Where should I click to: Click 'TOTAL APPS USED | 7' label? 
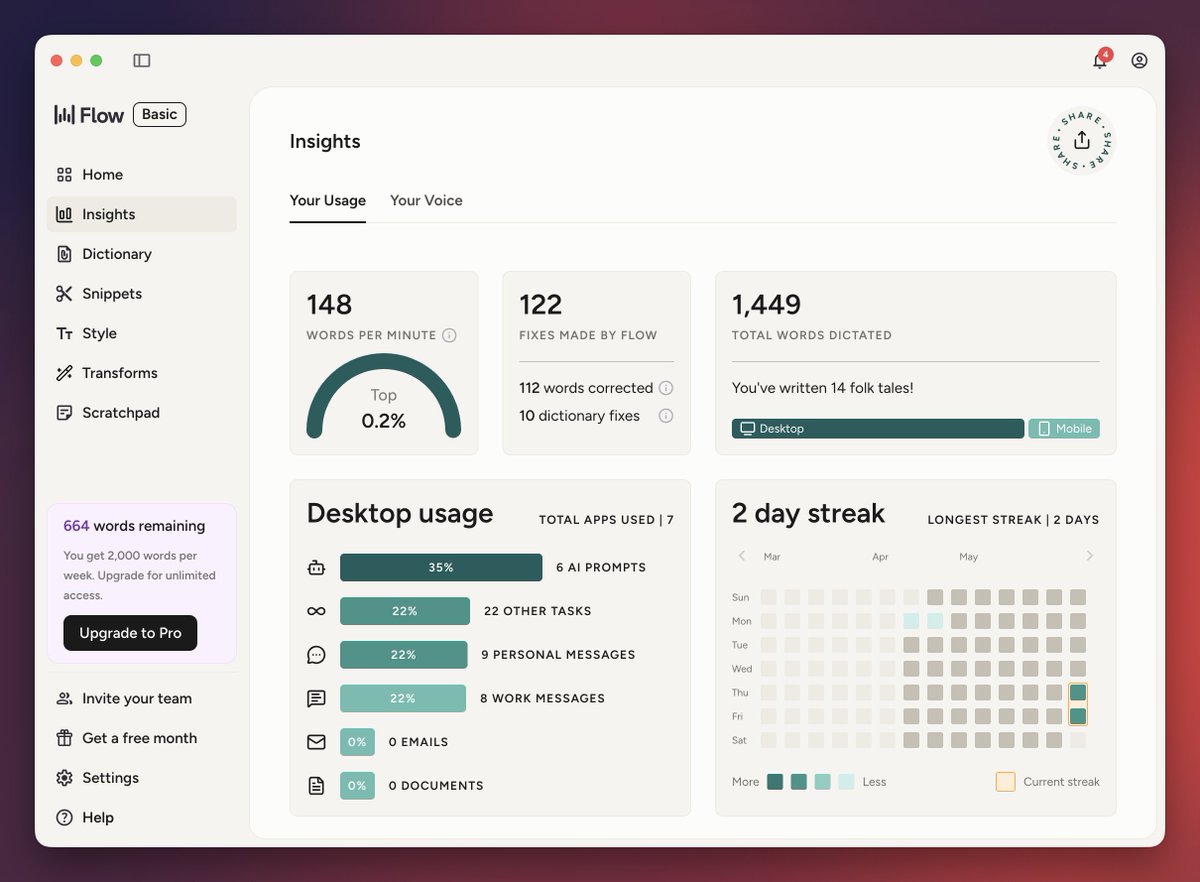(x=606, y=520)
